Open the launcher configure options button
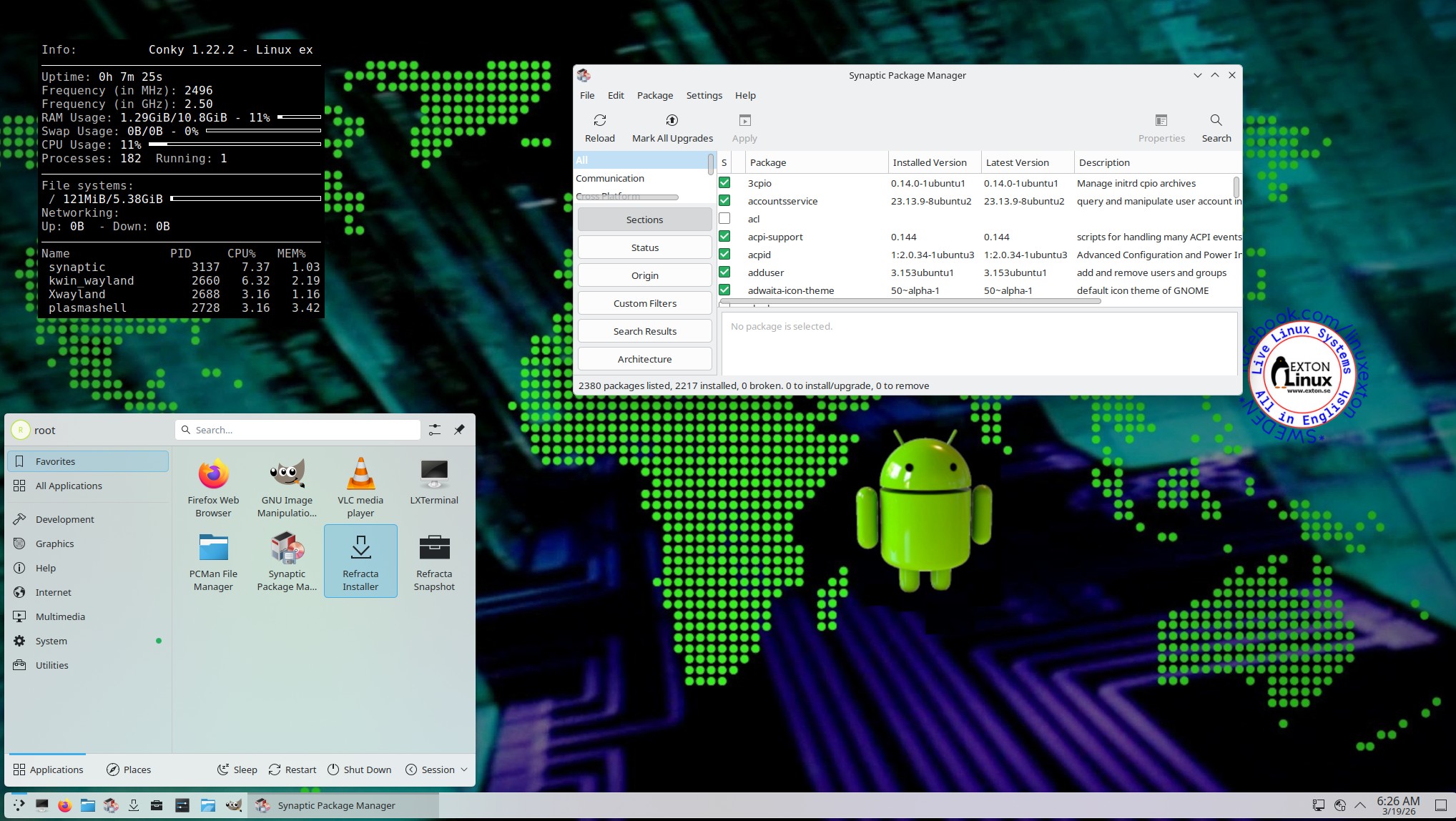1456x821 pixels. (434, 430)
